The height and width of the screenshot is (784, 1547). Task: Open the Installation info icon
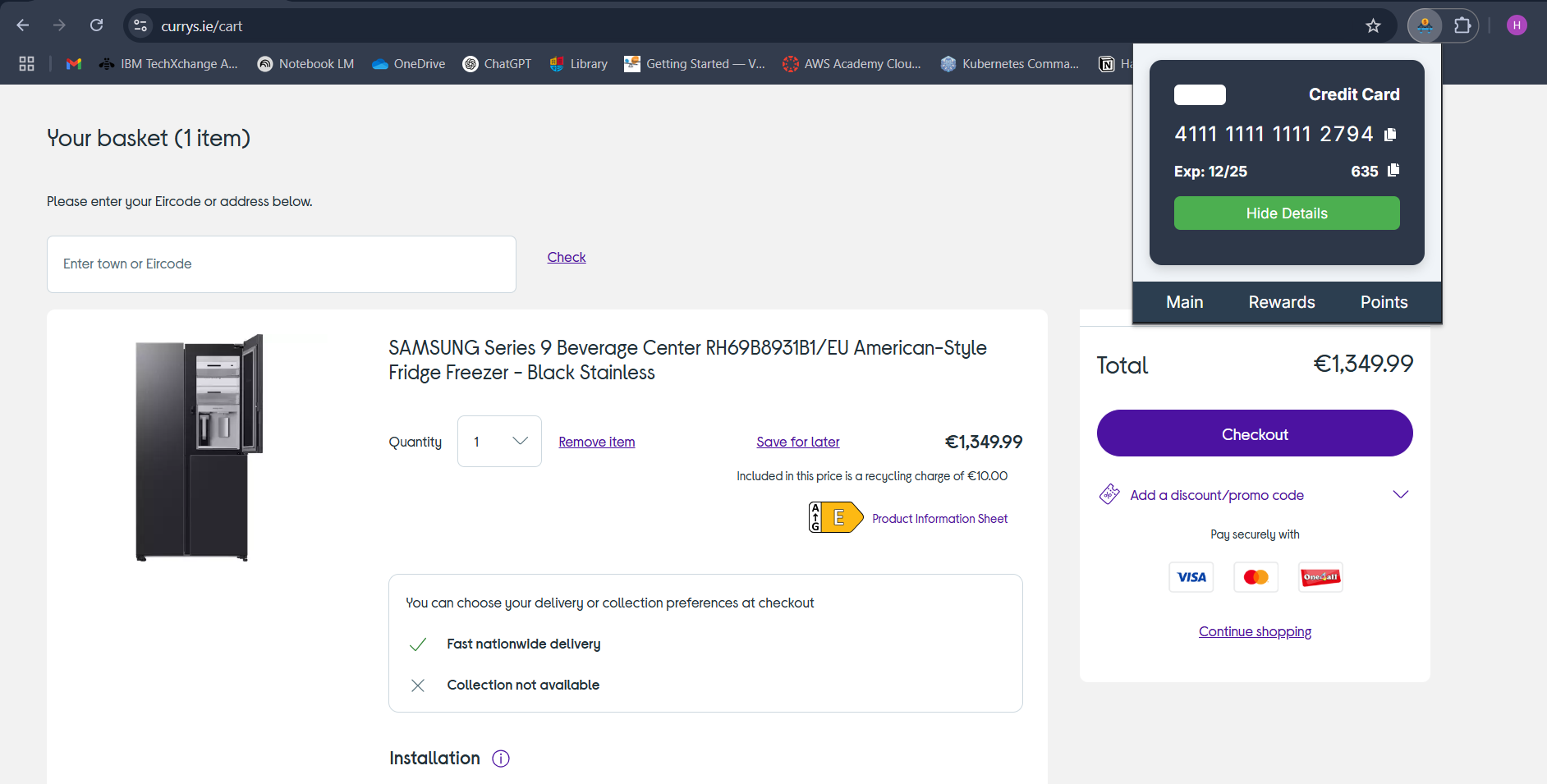tap(501, 759)
